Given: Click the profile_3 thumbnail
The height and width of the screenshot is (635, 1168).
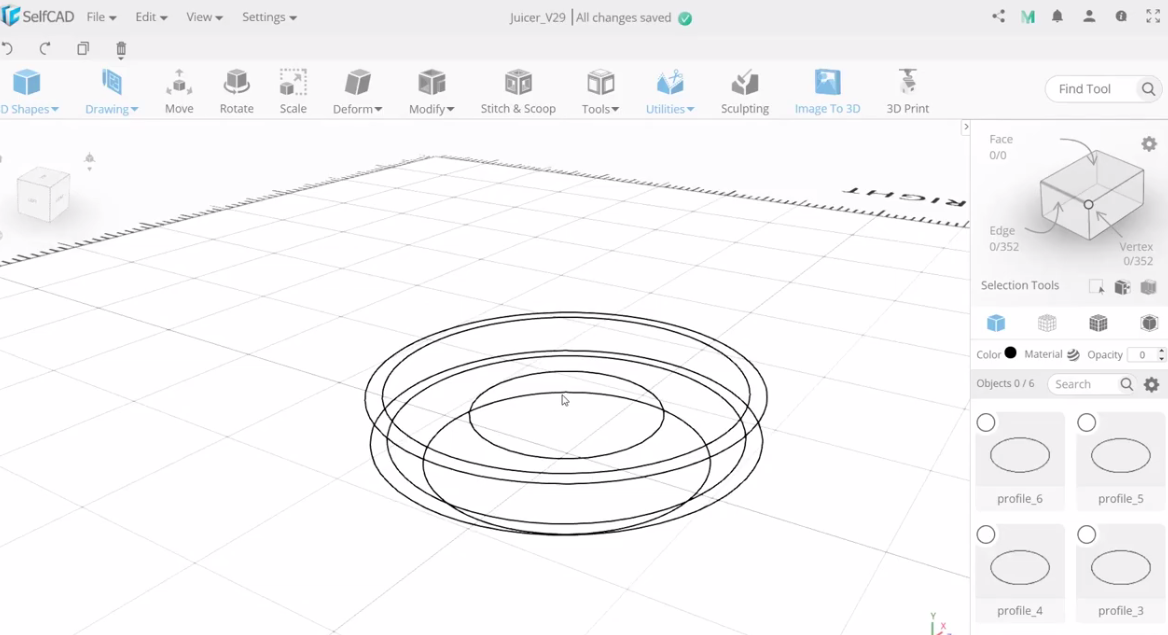Looking at the screenshot, I should (1120, 568).
